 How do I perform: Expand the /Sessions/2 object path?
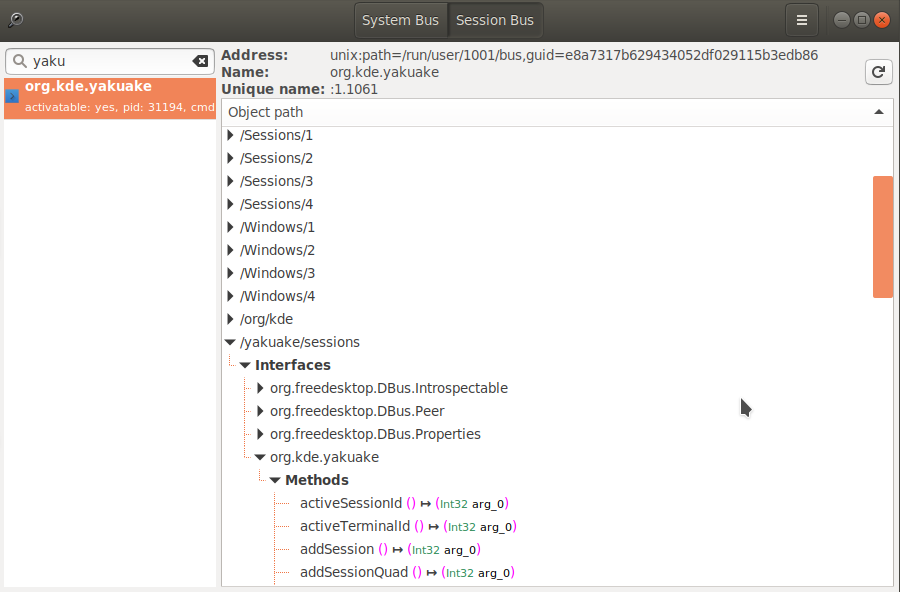pyautogui.click(x=230, y=158)
